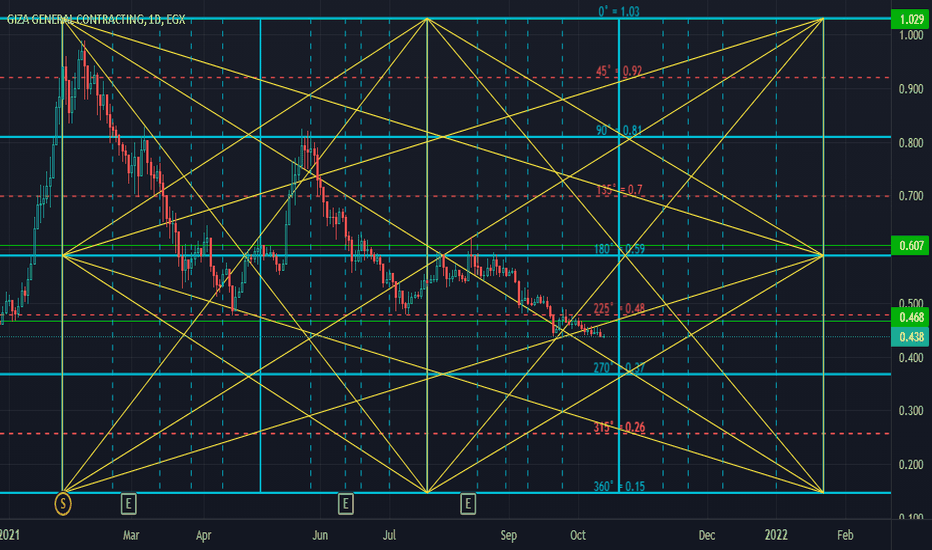Click the GIZA GENERAL CONTRACTING chart title

[x=96, y=20]
